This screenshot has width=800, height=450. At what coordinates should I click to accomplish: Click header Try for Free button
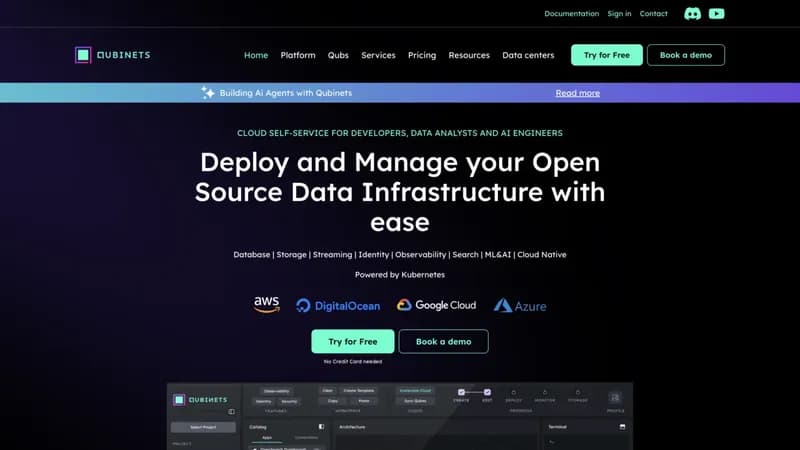pyautogui.click(x=607, y=55)
